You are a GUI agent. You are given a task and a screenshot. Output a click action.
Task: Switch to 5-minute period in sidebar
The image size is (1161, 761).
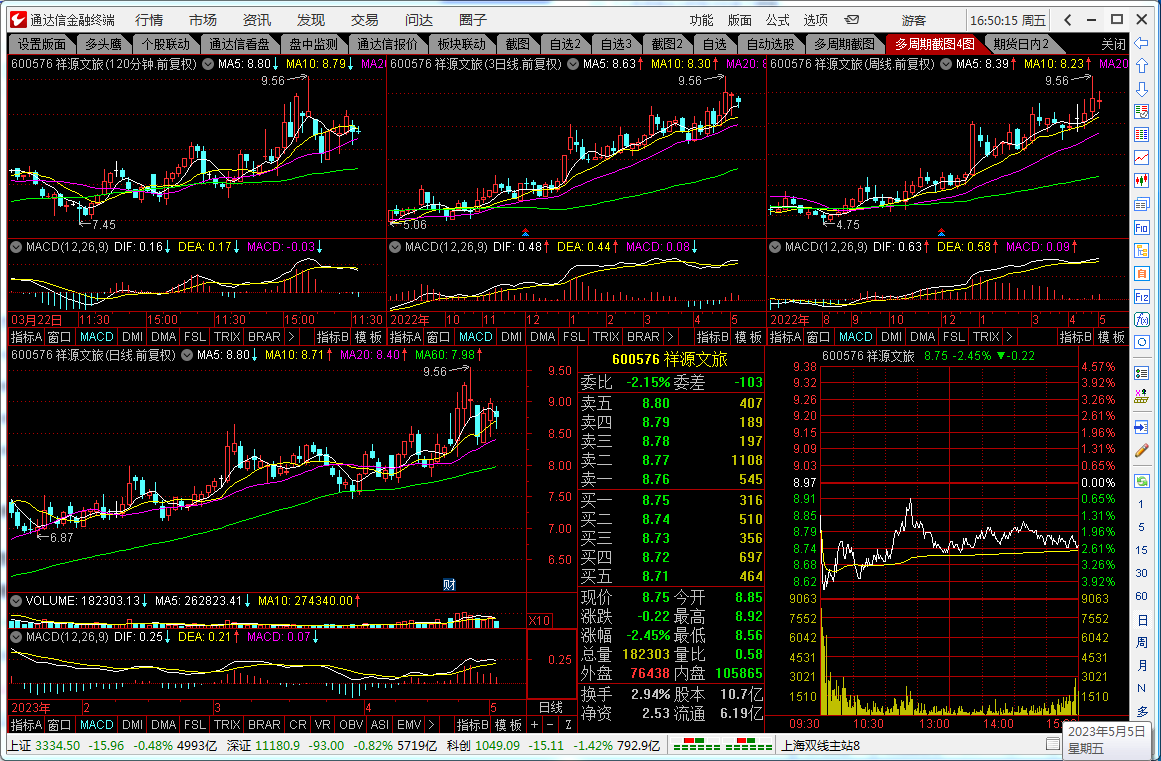pyautogui.click(x=1141, y=527)
